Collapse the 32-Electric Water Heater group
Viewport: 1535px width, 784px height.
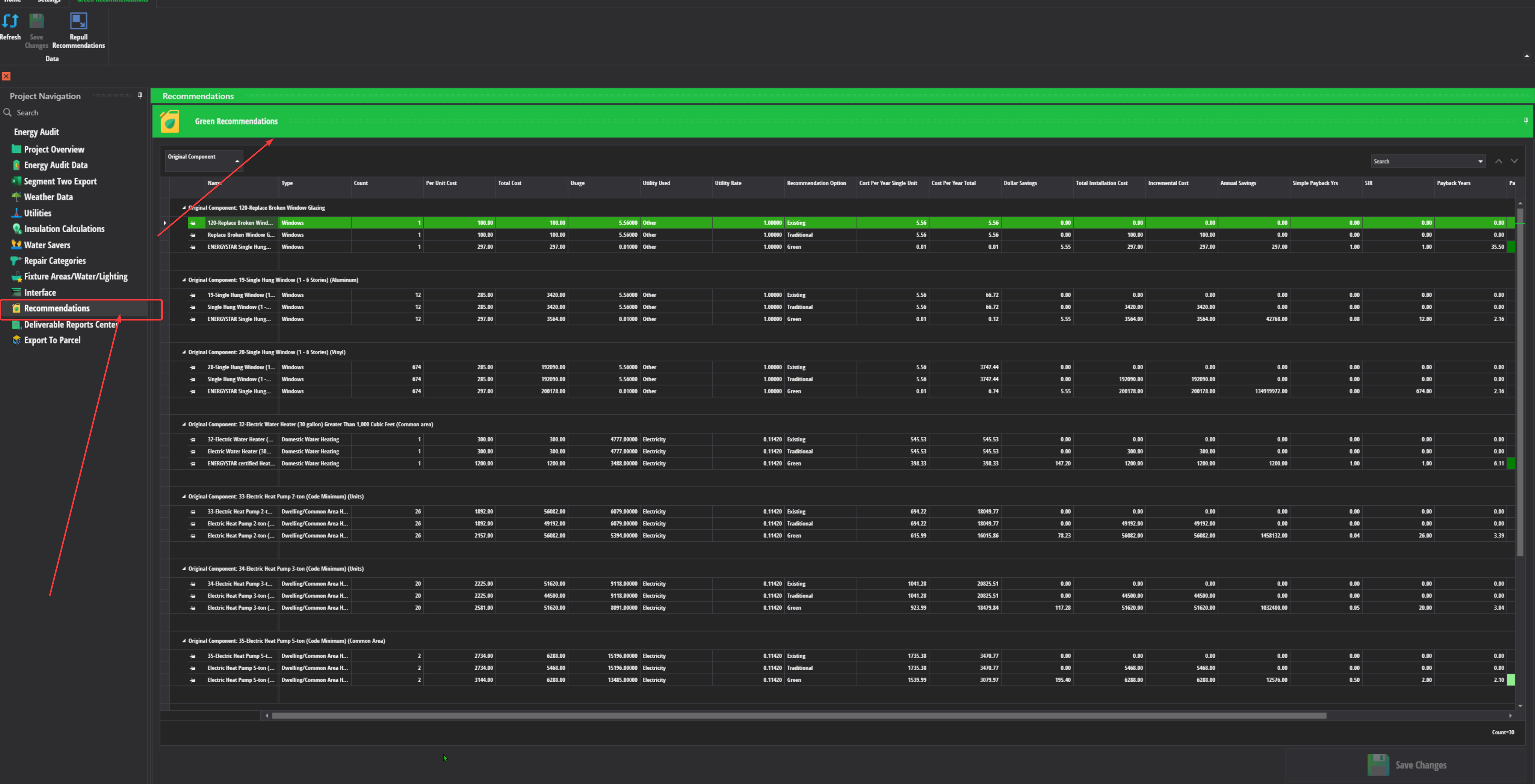(x=183, y=424)
